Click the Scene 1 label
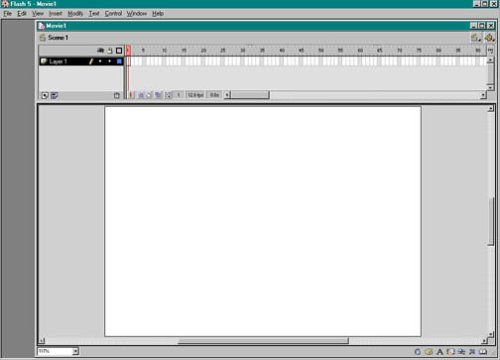Screen dimensions: 500x360 pos(58,38)
